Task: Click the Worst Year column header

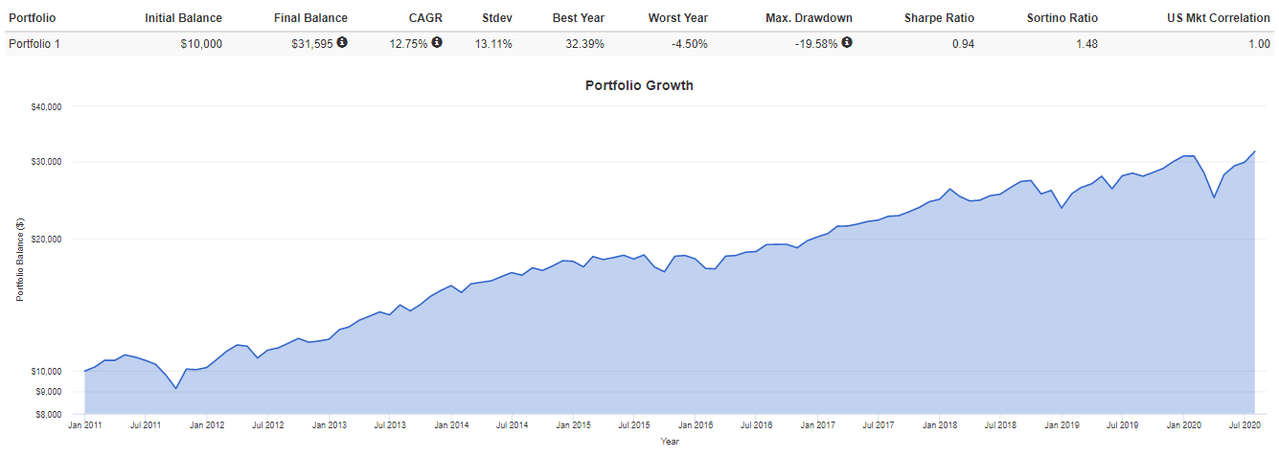Action: tap(678, 18)
